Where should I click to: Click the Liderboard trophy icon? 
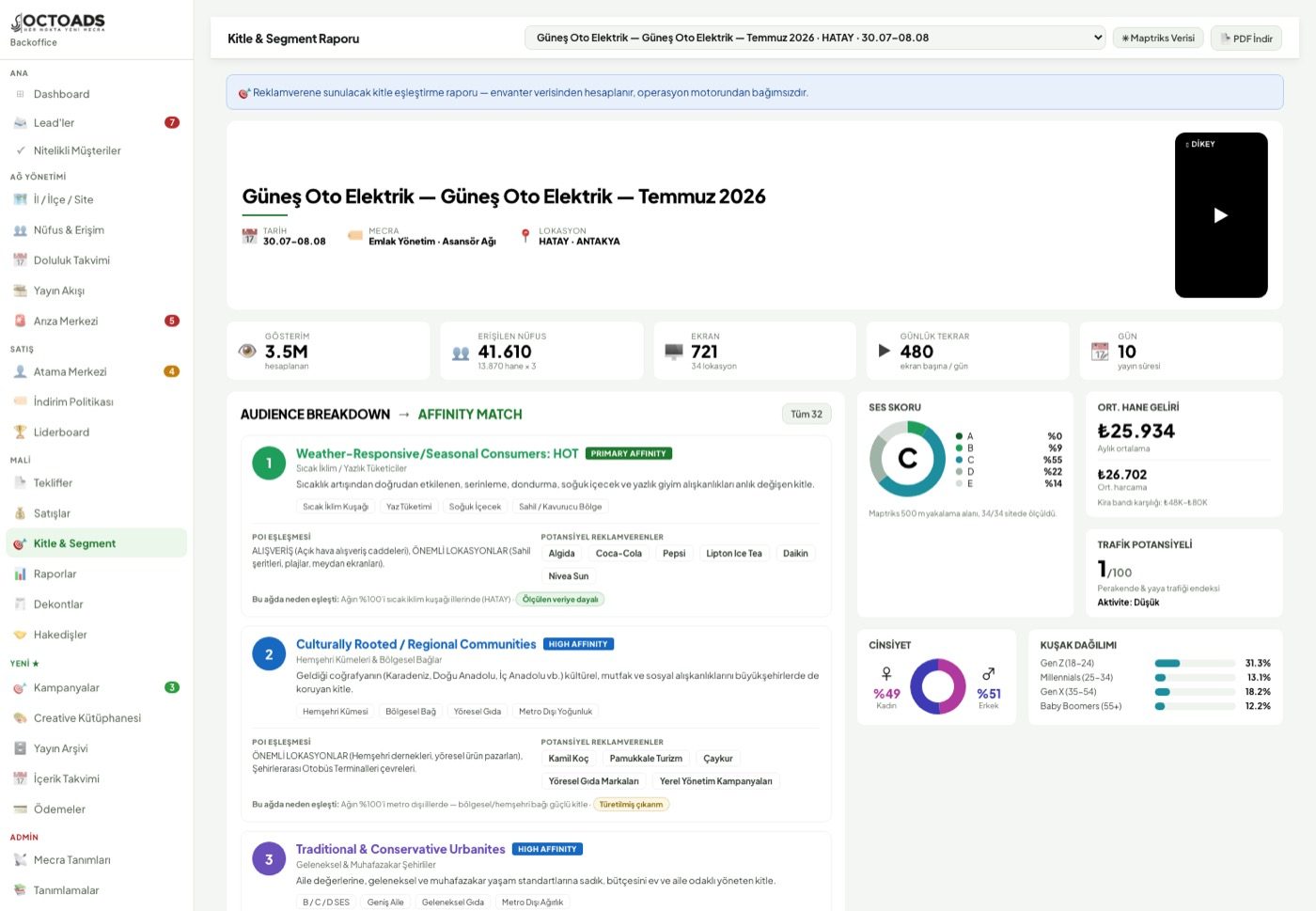pos(20,432)
